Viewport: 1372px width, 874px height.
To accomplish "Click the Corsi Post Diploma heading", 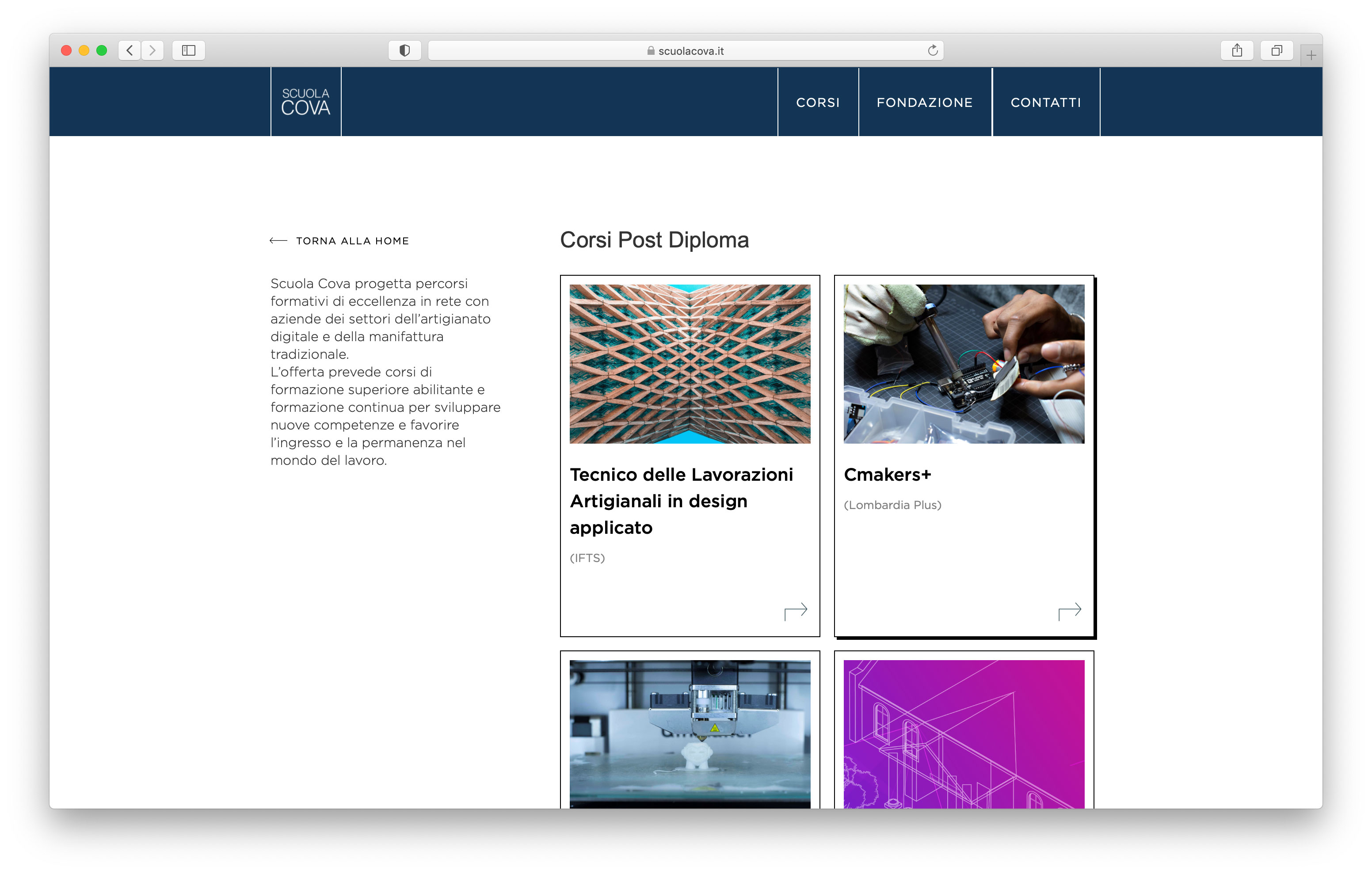I will [x=654, y=240].
